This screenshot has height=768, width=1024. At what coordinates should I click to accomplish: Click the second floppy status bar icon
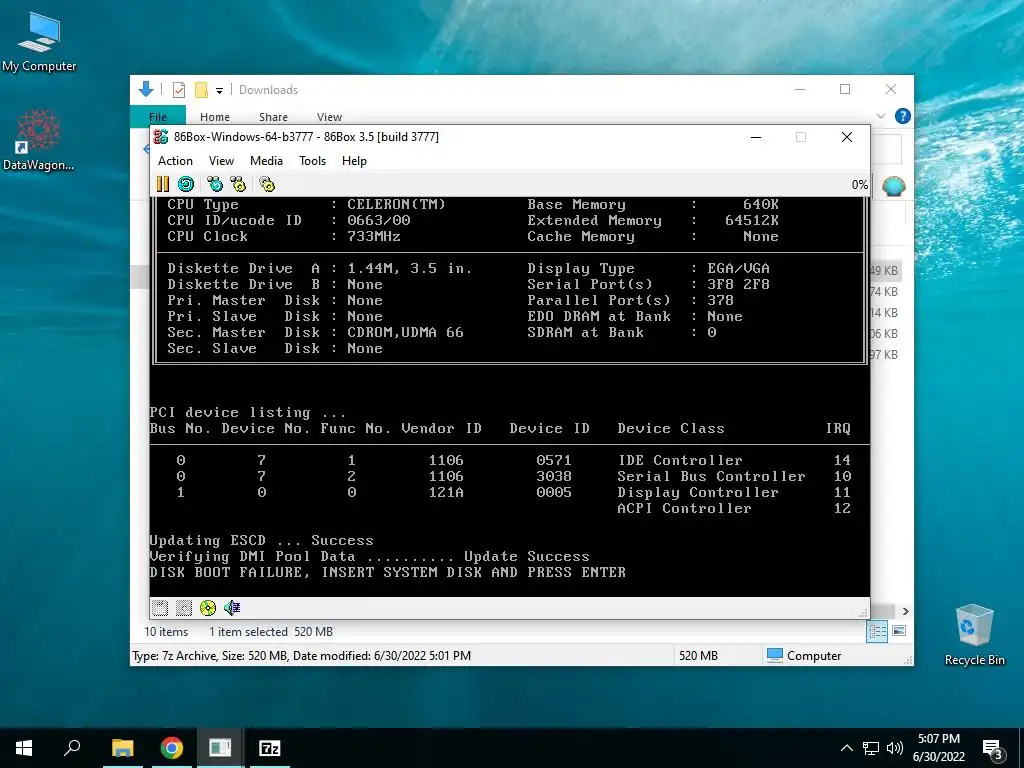tap(184, 608)
